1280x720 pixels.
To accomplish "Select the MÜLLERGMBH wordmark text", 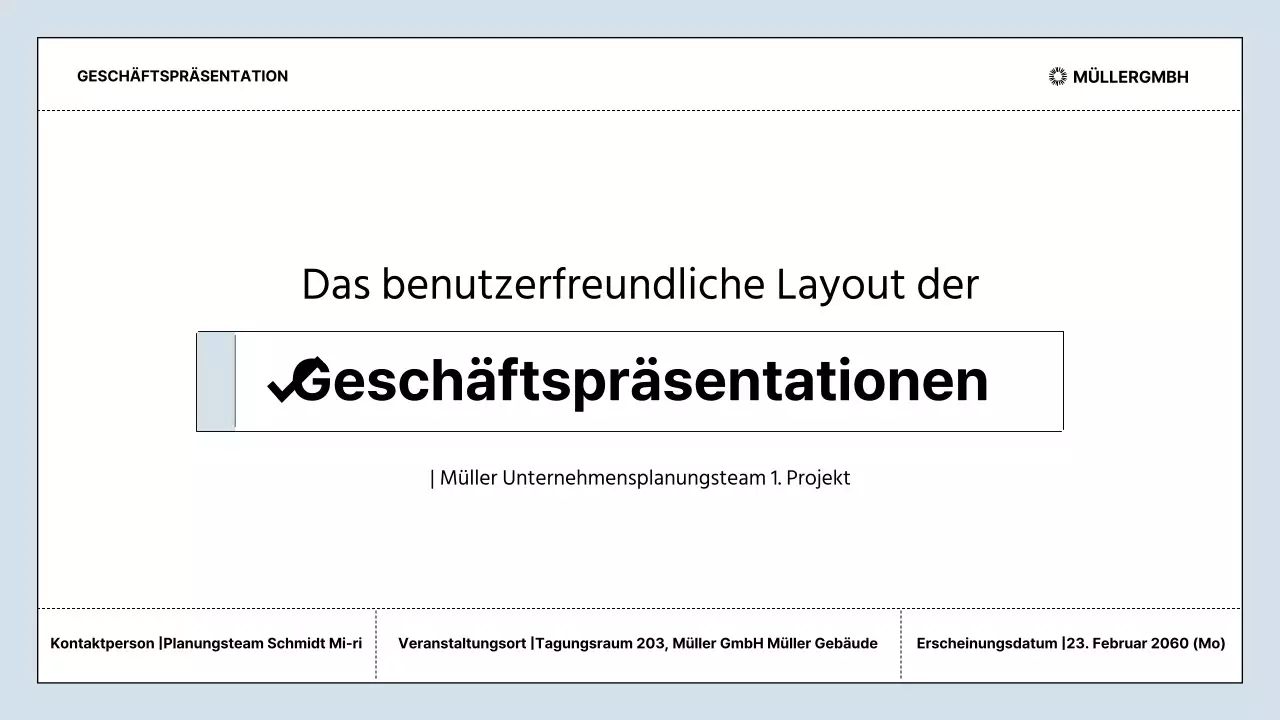I will 1131,77.
